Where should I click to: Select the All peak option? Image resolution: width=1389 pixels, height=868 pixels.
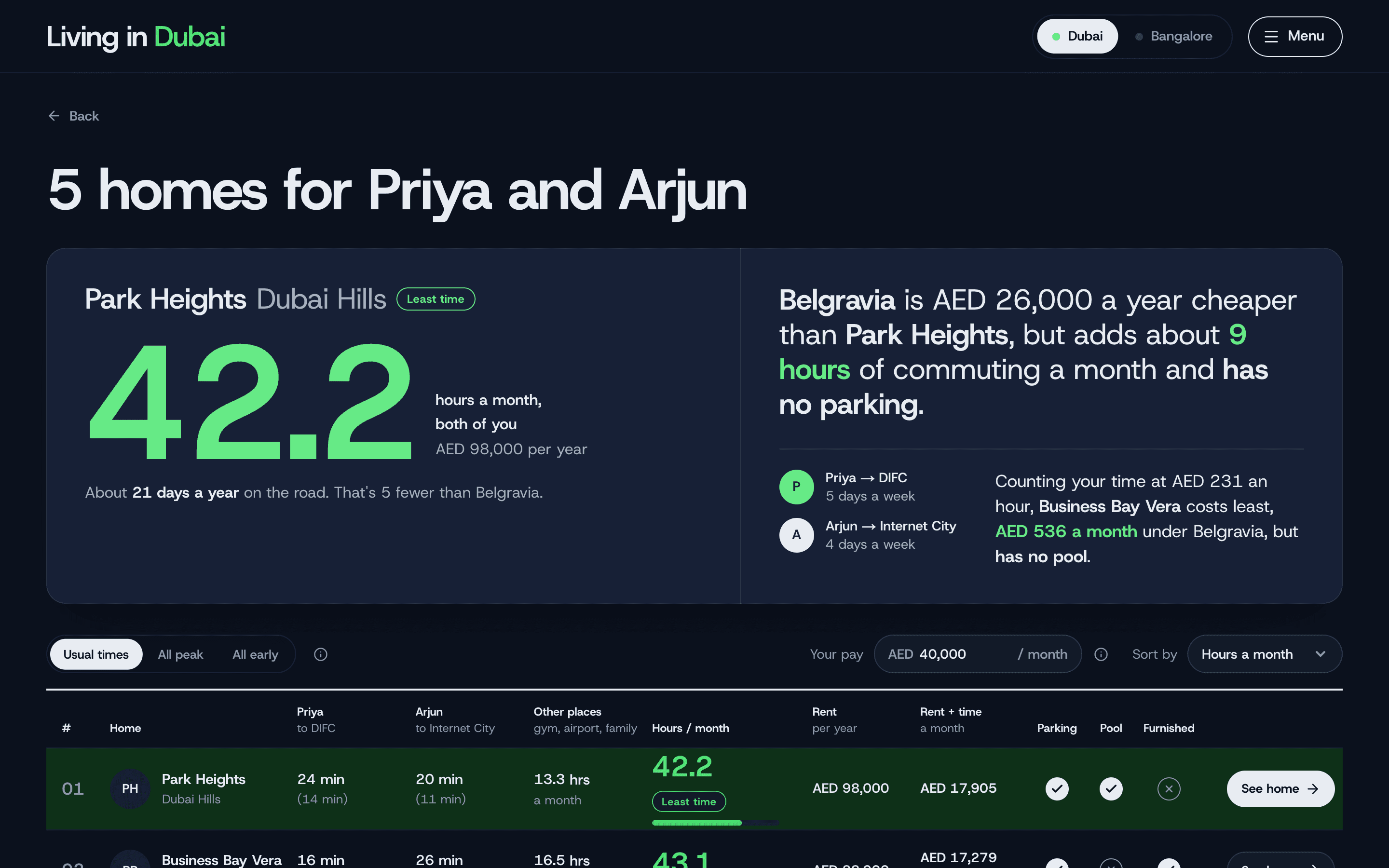coord(180,654)
